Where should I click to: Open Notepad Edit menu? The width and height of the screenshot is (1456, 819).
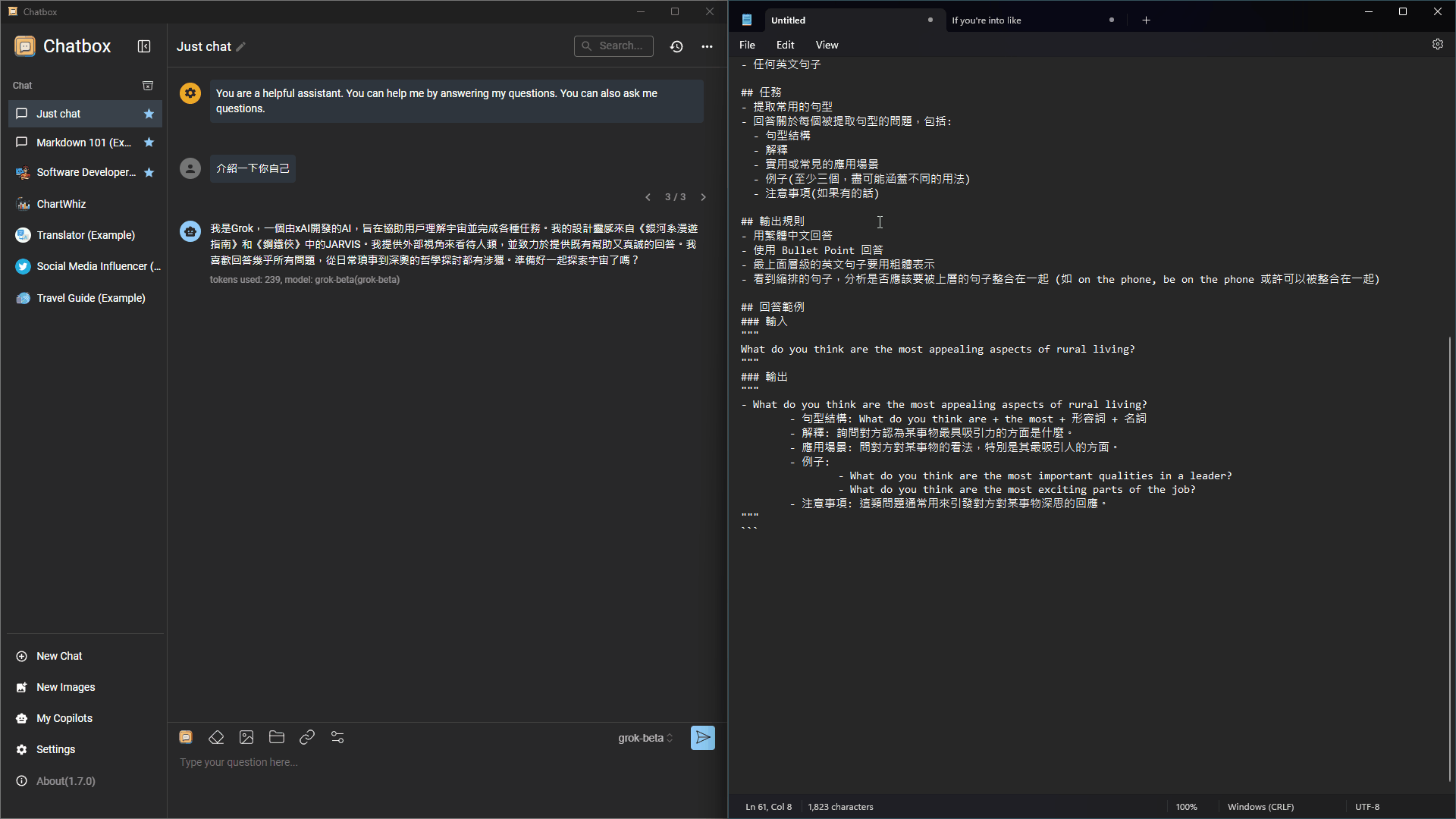coord(785,45)
